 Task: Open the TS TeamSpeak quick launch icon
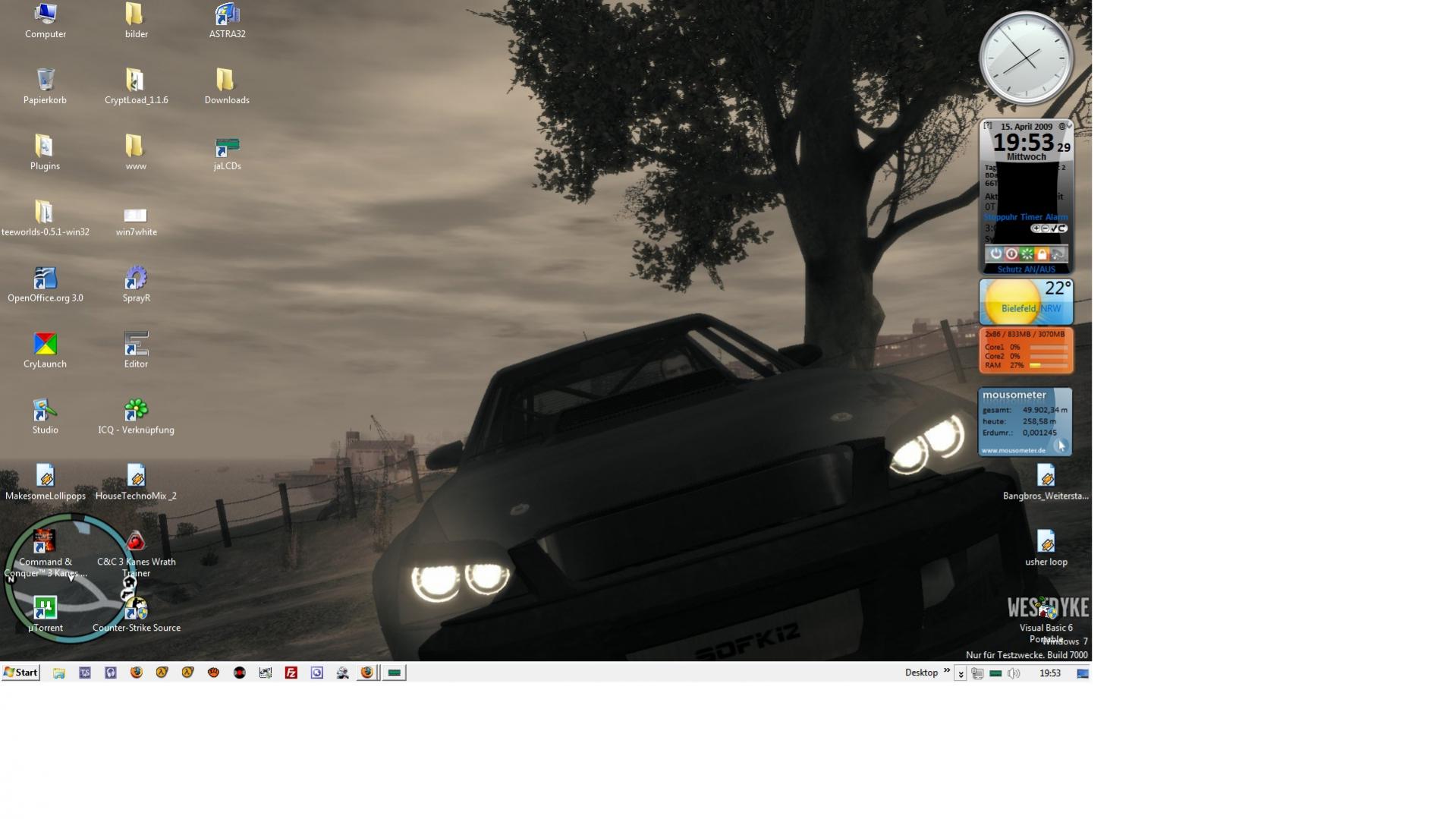(84, 673)
